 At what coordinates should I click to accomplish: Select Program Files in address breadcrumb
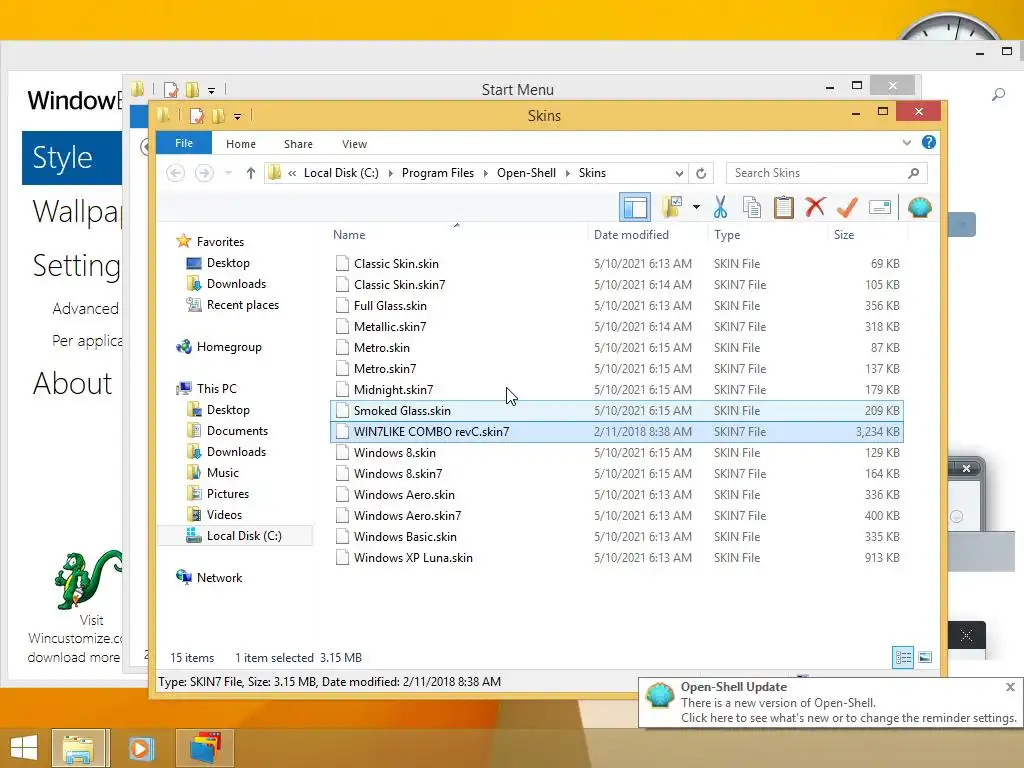pos(438,173)
